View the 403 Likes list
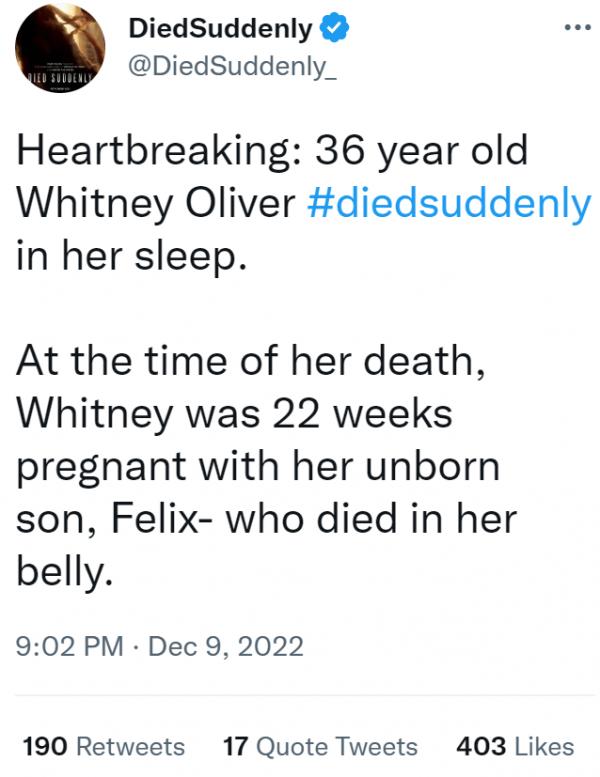Screen dimensions: 600x777 (x=514, y=746)
